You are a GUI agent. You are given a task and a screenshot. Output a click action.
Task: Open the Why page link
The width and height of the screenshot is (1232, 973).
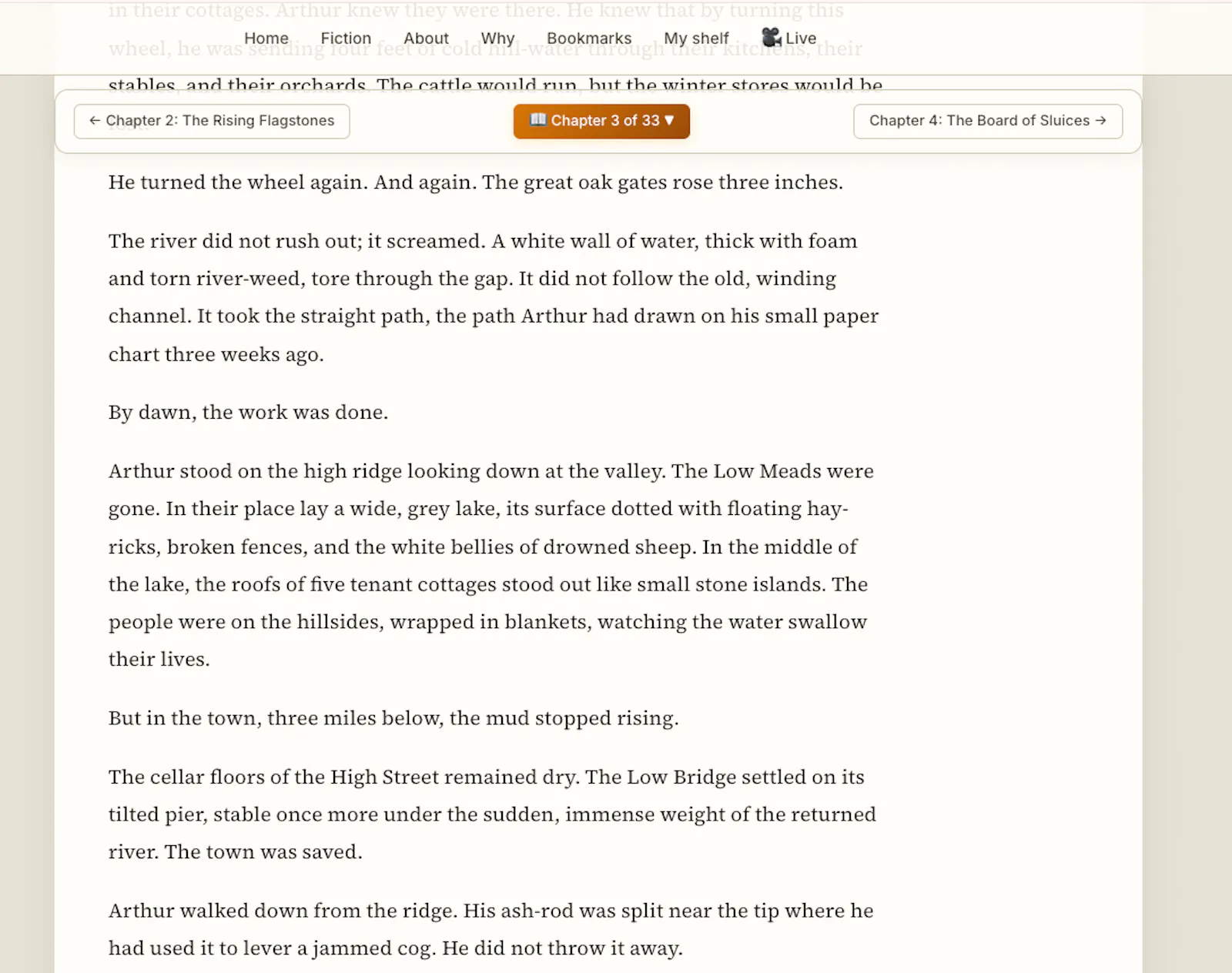point(497,38)
